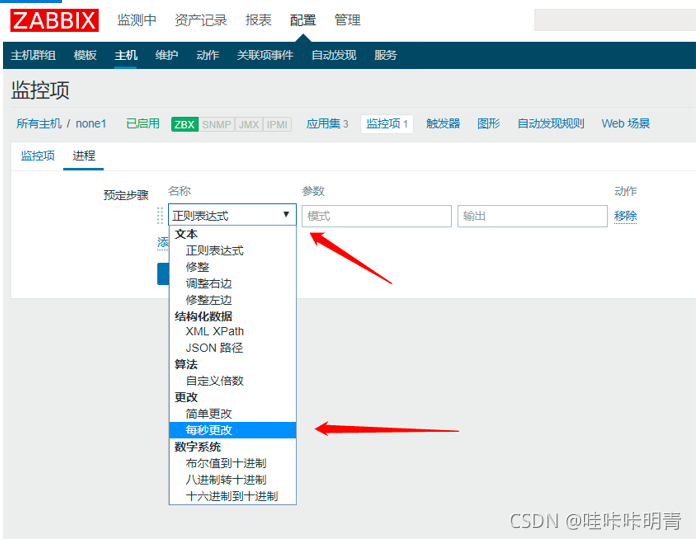Open 所有主机 breadcrumb link
696x539 pixels.
click(x=39, y=123)
